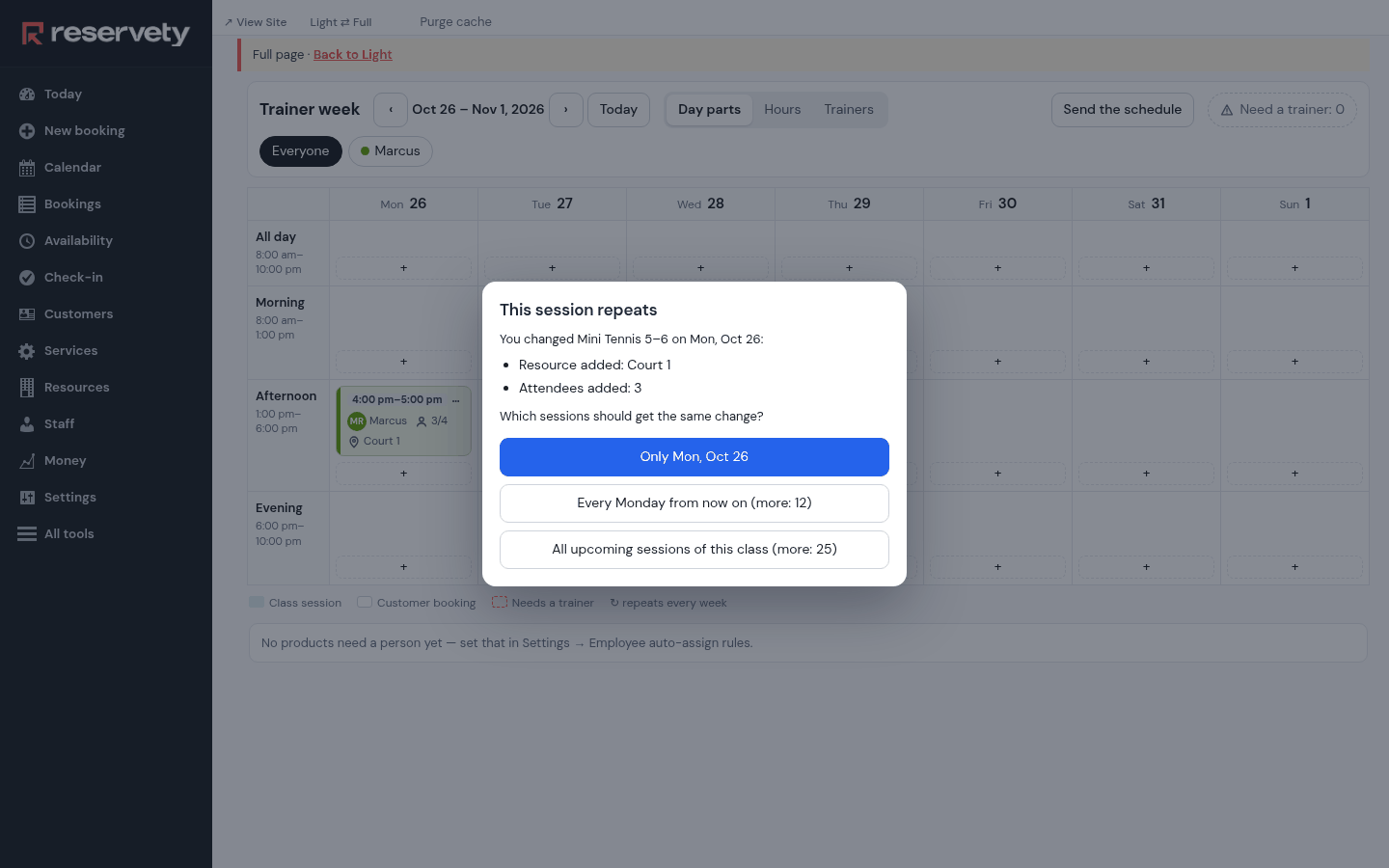Switch to the Trainers view
The width and height of the screenshot is (1389, 868).
pos(849,110)
